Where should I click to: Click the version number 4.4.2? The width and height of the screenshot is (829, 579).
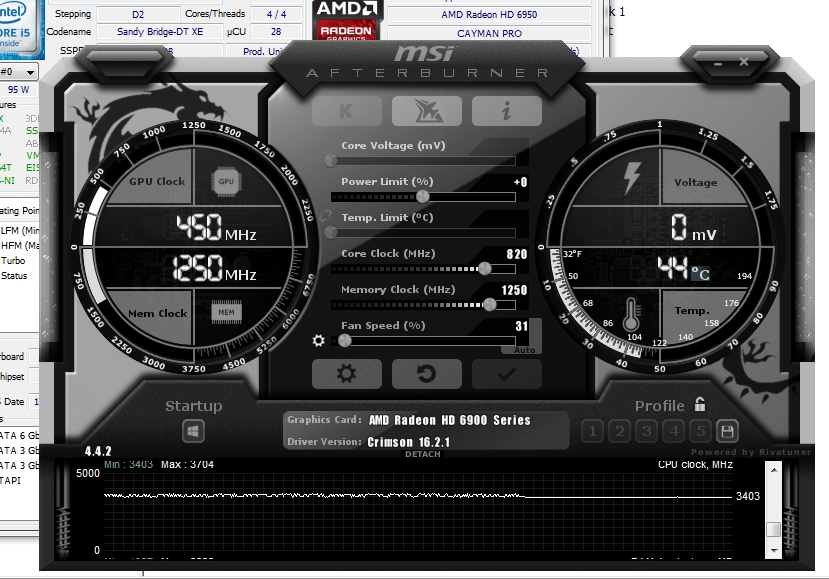(x=98, y=451)
